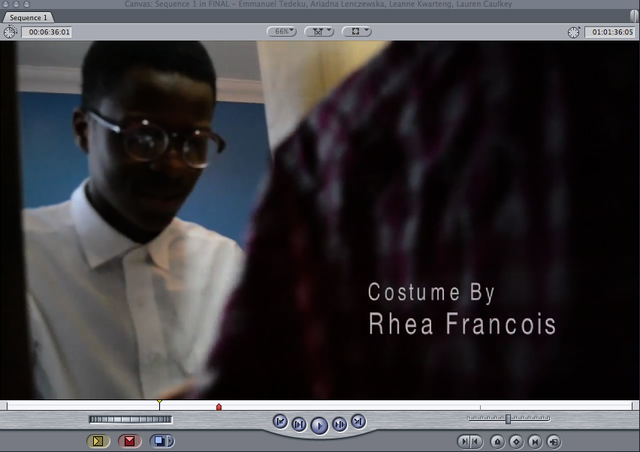This screenshot has height=452, width=640.
Task: Start playback with the Play button
Action: [x=319, y=425]
